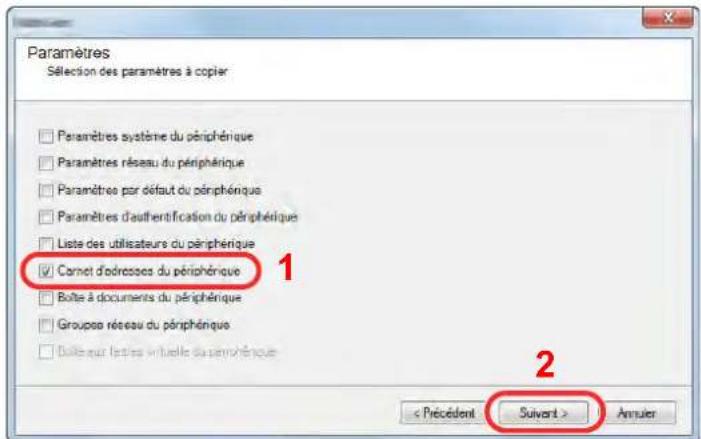Uncheck Carnet d'adresses du périphérique box

pyautogui.click(x=46, y=270)
